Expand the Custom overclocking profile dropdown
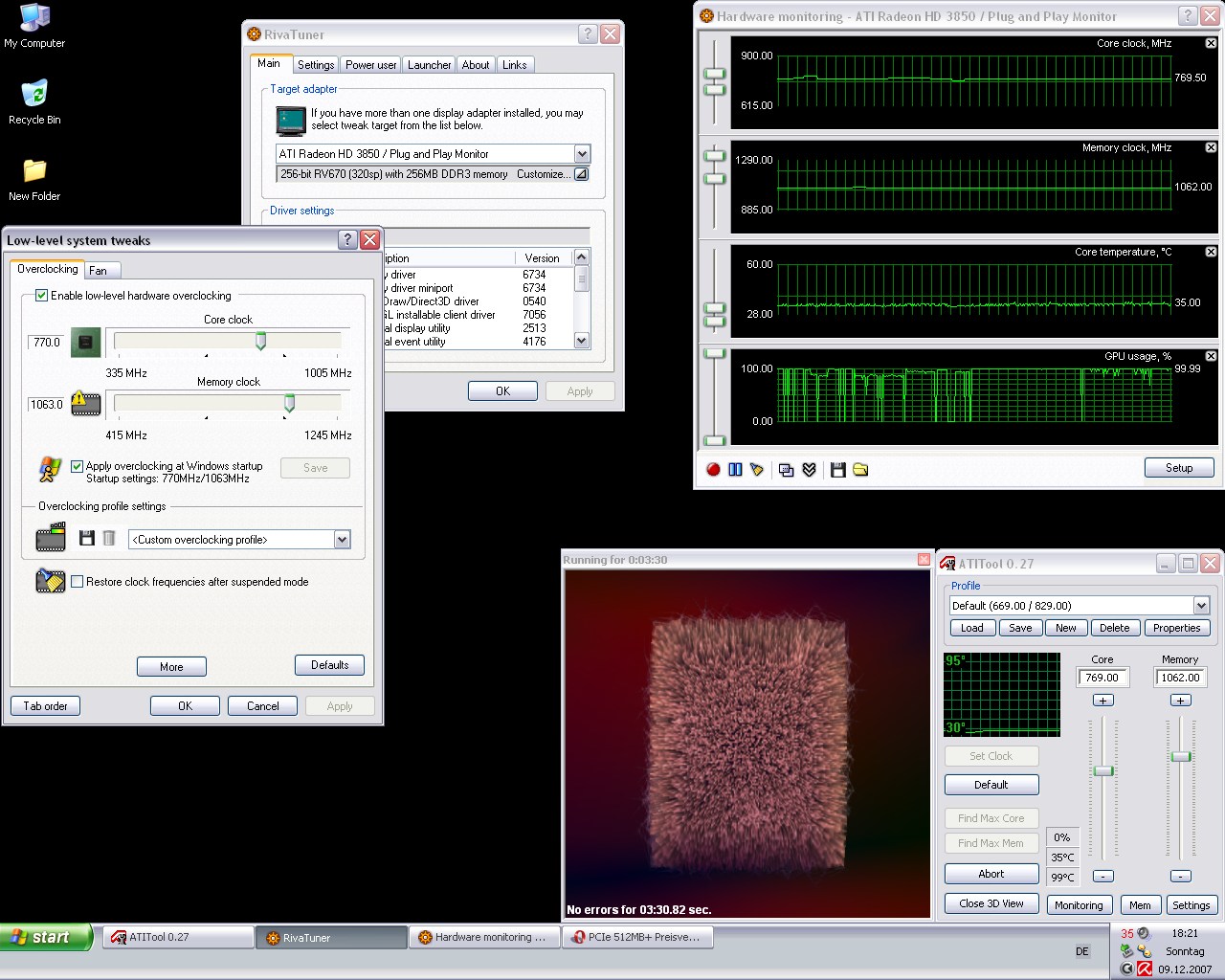This screenshot has width=1225, height=980. click(342, 540)
